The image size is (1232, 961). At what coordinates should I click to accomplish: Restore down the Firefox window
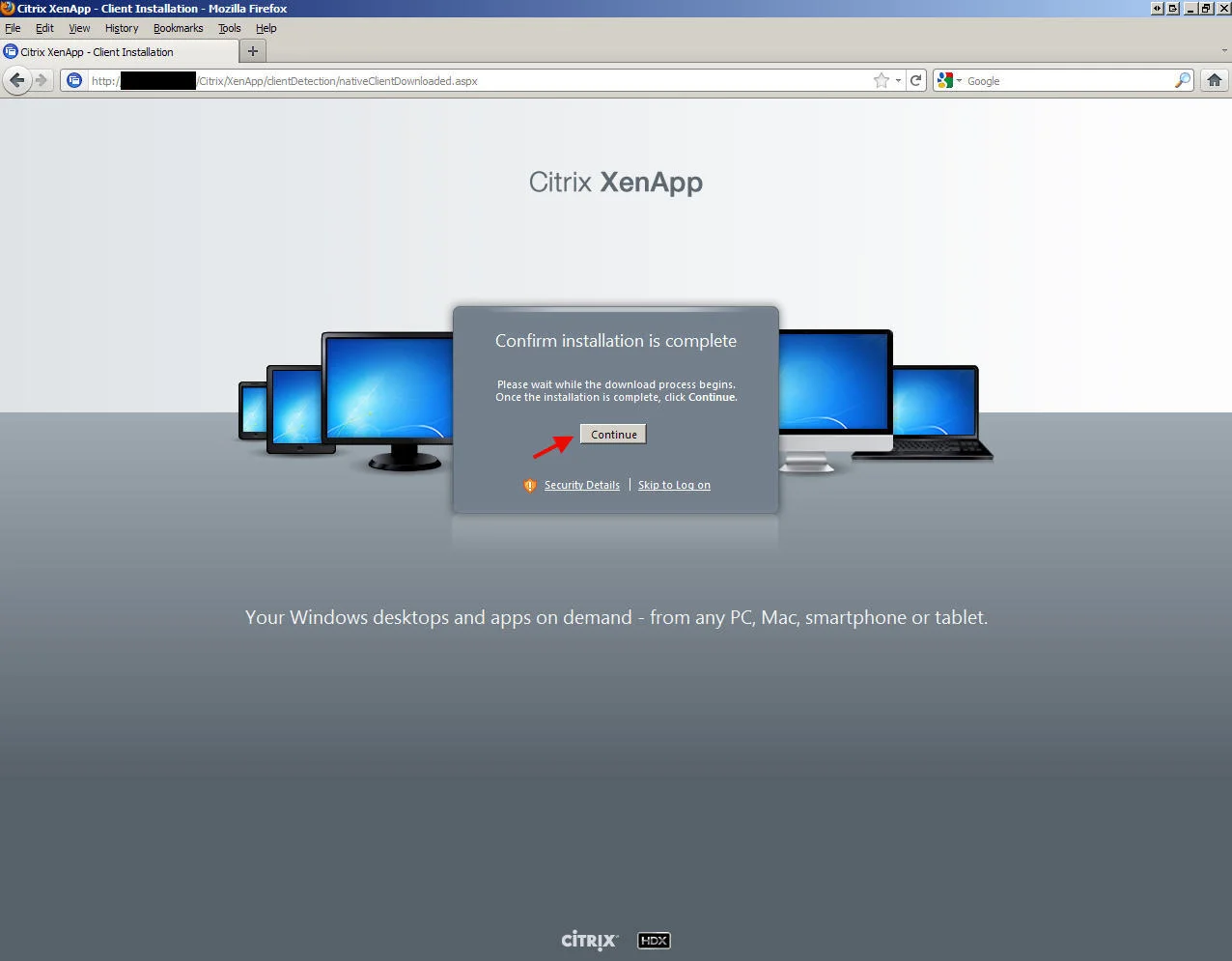tap(1205, 8)
